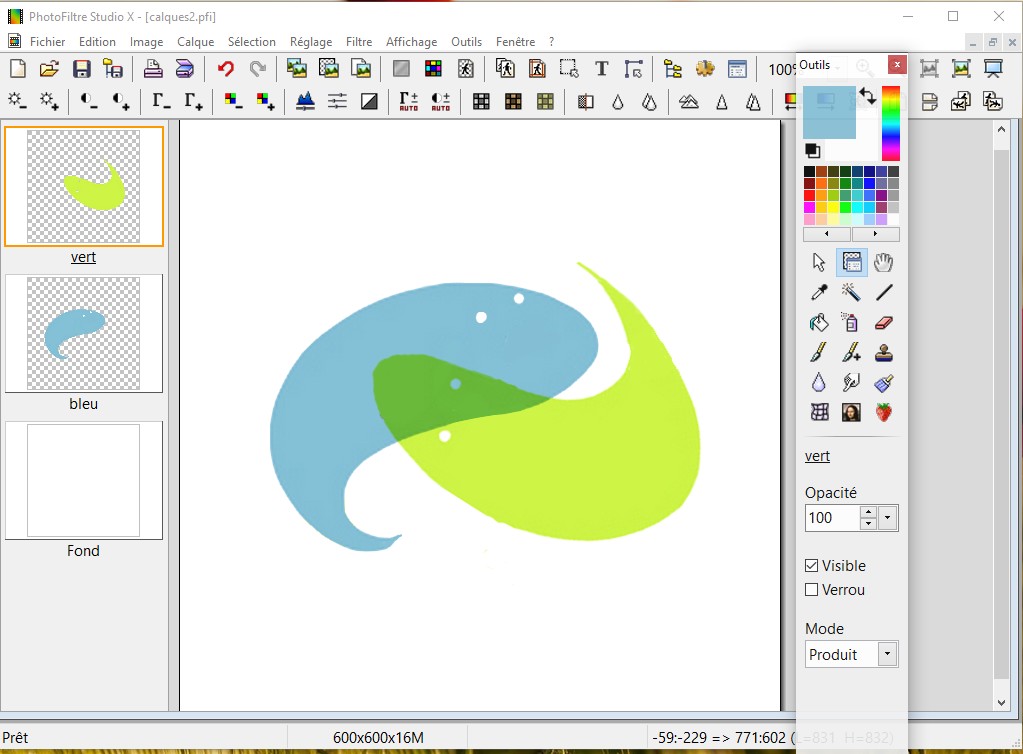Click the vertical scrollbar up arrow
The image size is (1023, 754).
pyautogui.click(x=1001, y=129)
